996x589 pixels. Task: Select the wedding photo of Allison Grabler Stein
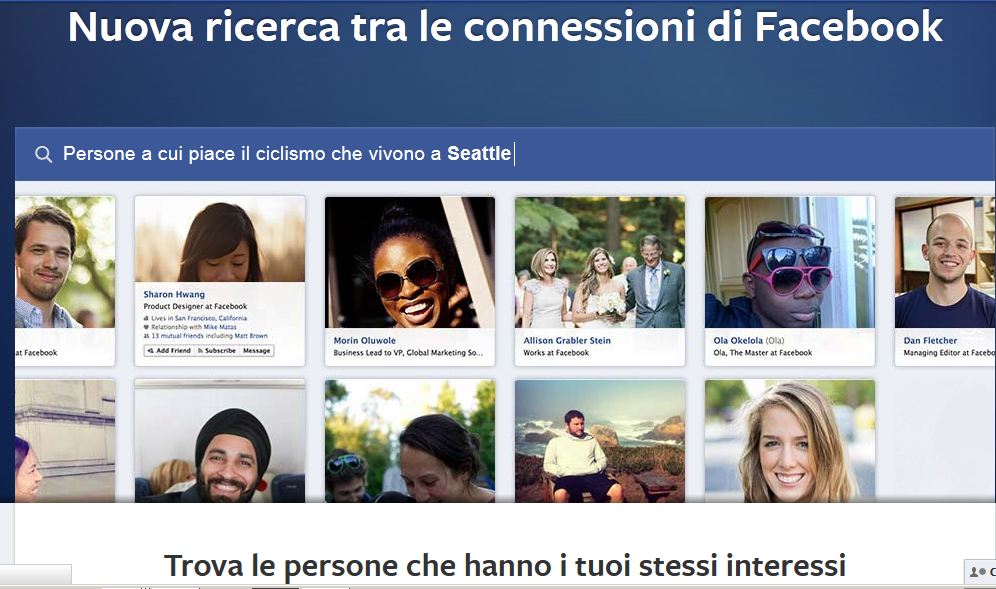click(x=600, y=262)
